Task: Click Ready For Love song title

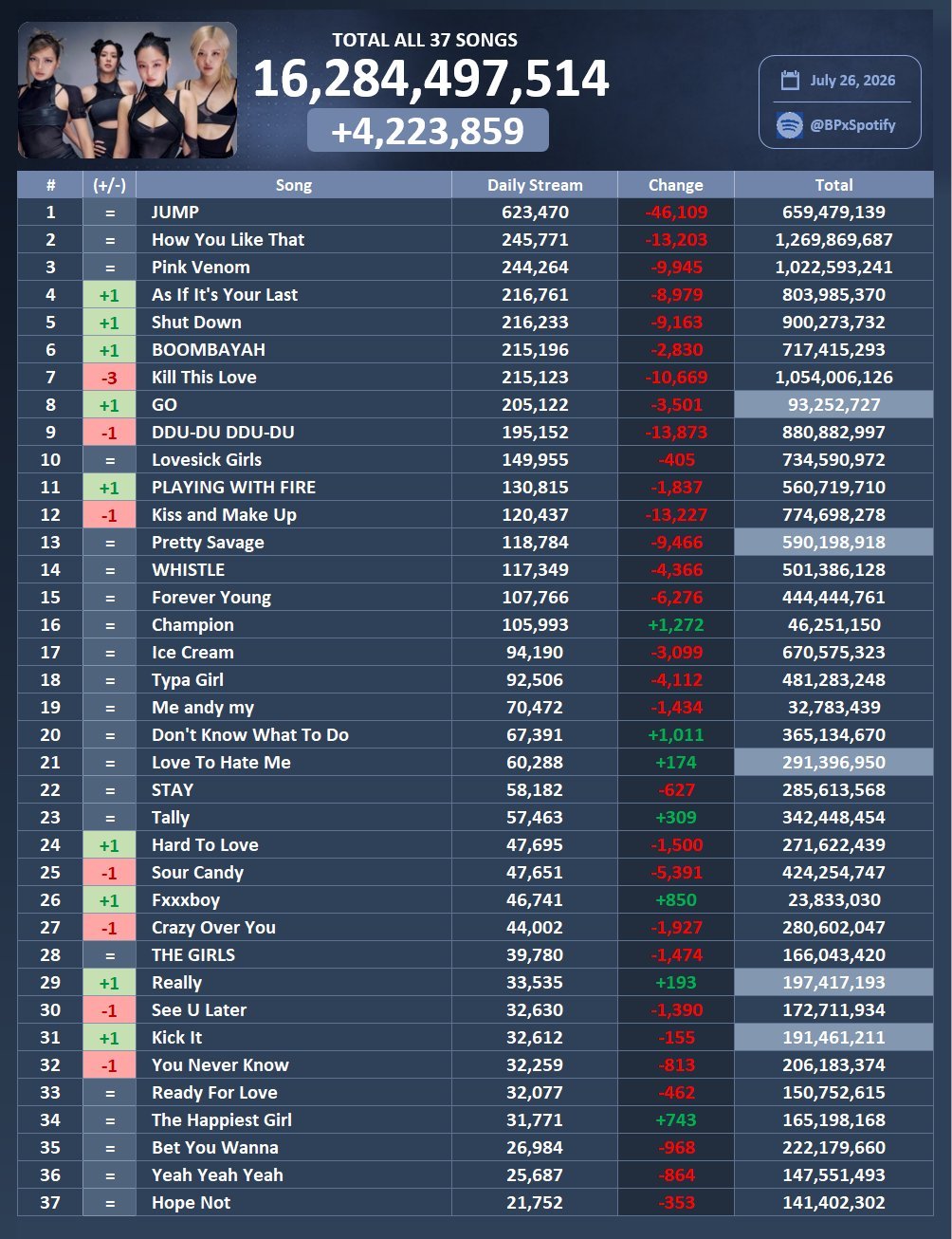Action: 214,1093
